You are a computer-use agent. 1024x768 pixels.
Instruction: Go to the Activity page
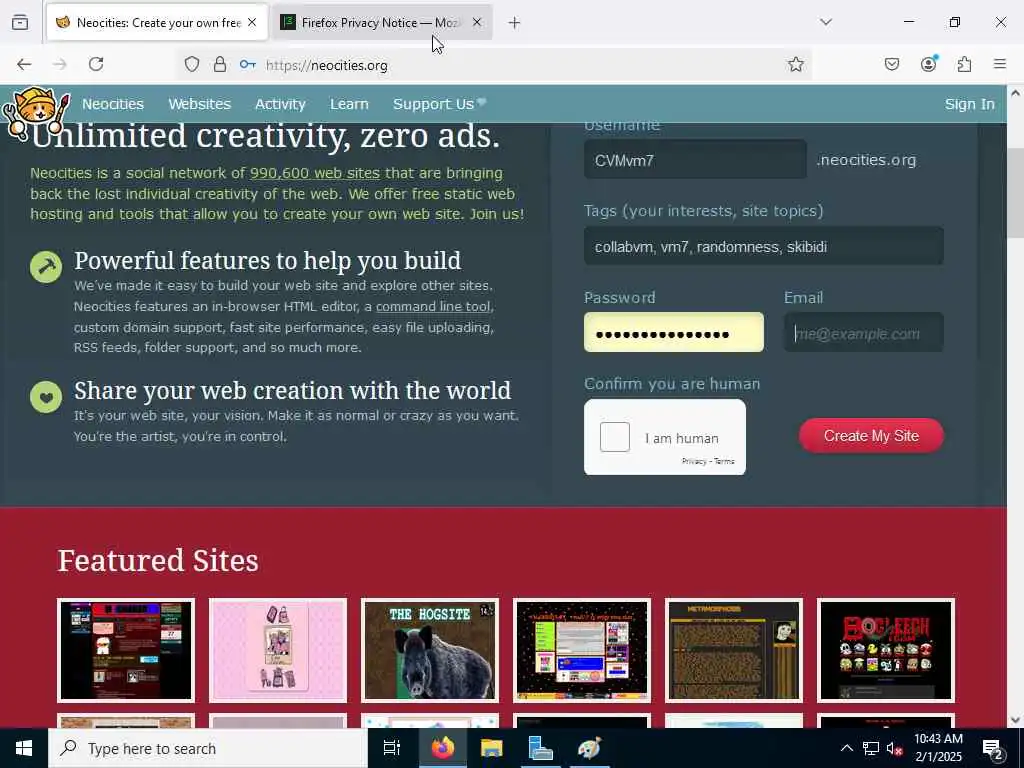[280, 104]
